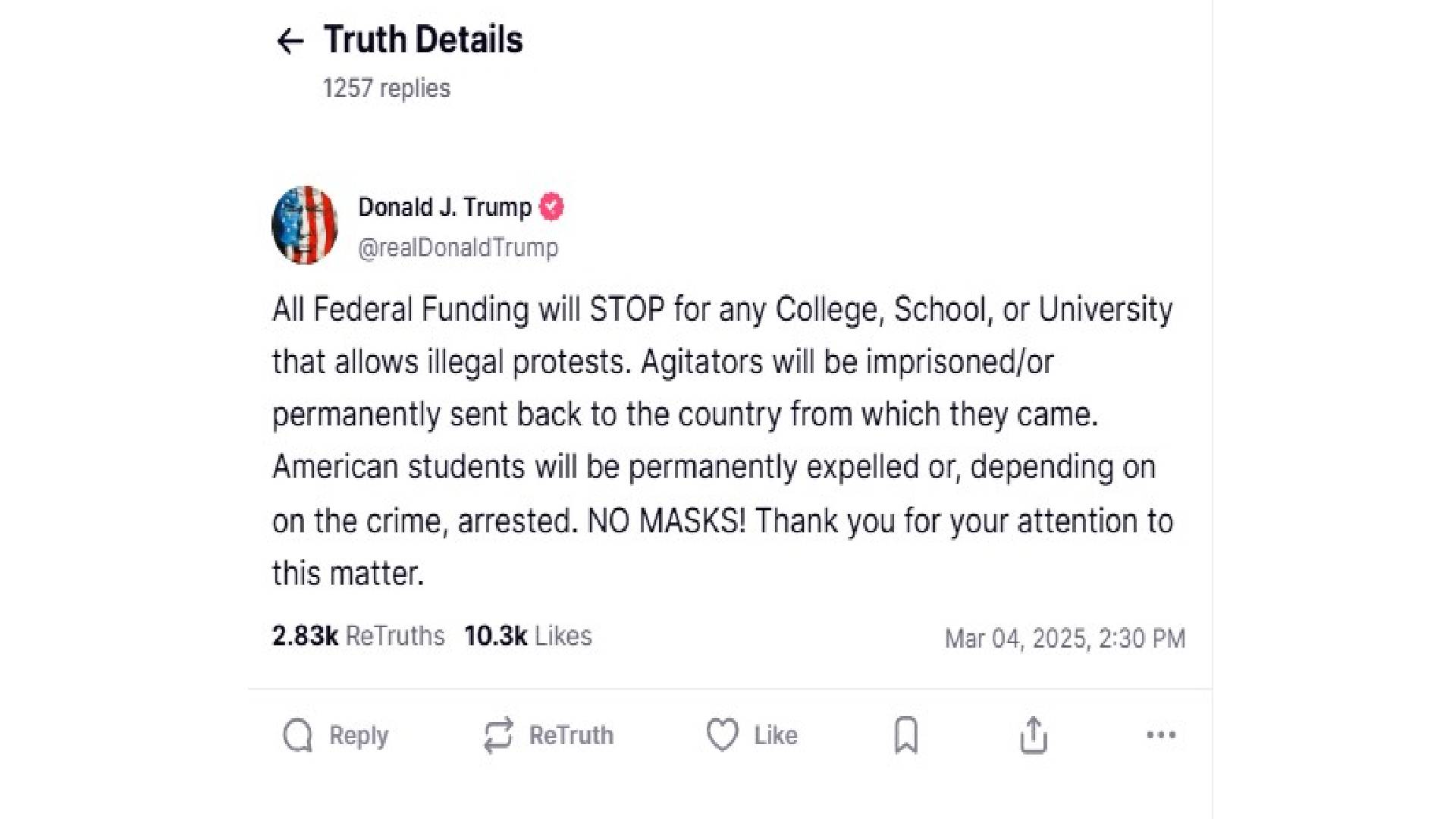Click the Reply button label

pos(359,735)
